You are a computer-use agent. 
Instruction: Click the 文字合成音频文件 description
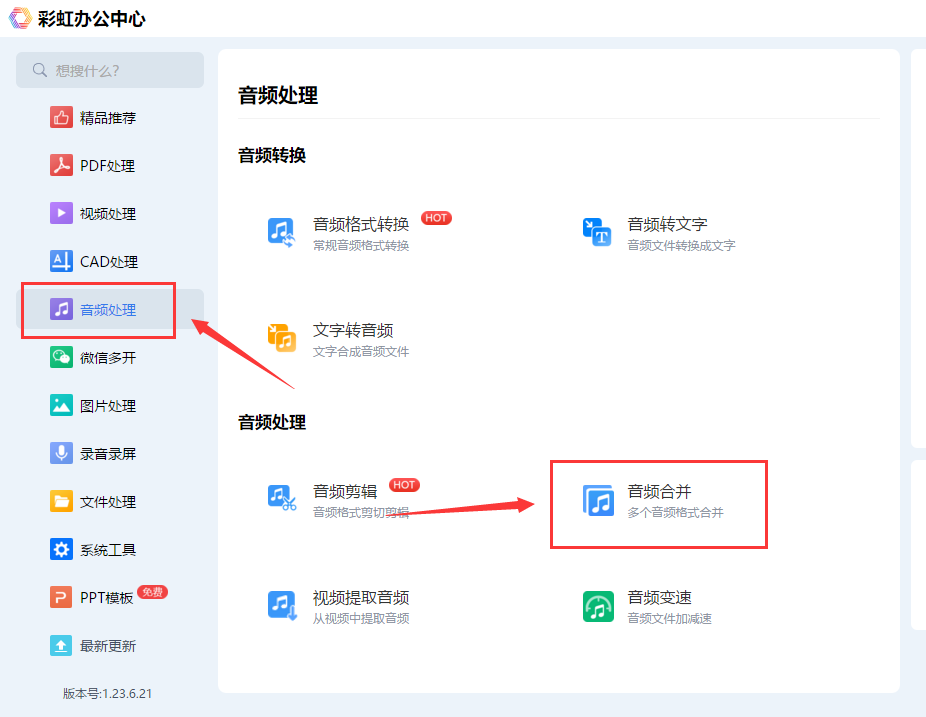click(361, 352)
